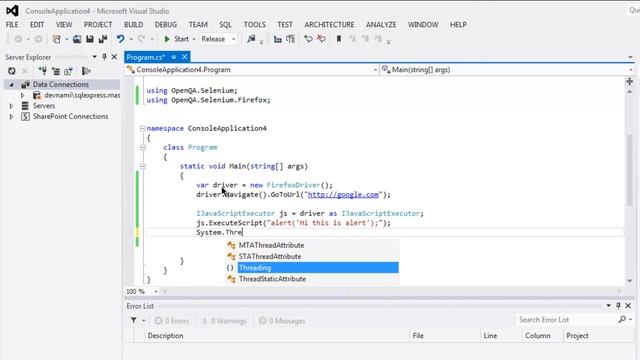
Task: Toggle a bookmark with the bookmark icon
Action: pos(339,39)
